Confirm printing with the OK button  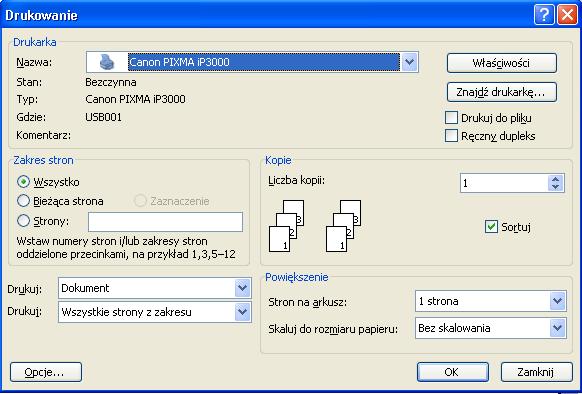(x=452, y=372)
